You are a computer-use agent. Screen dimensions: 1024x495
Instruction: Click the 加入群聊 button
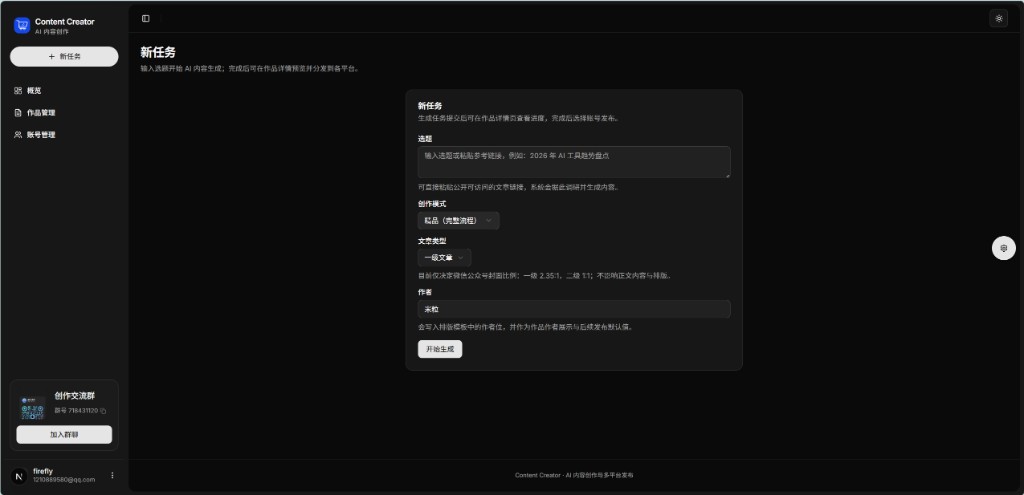coord(64,434)
